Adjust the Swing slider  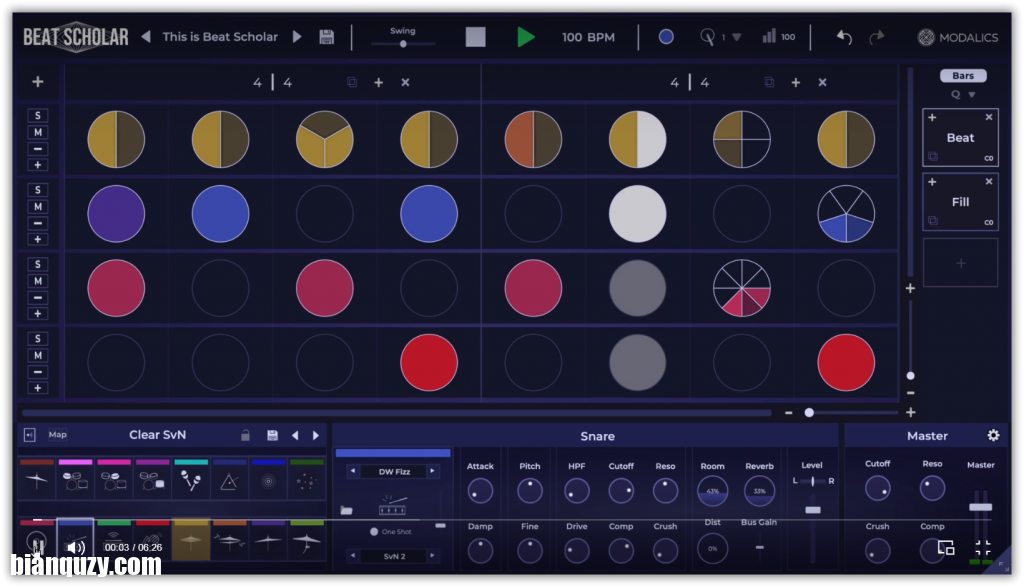point(403,44)
